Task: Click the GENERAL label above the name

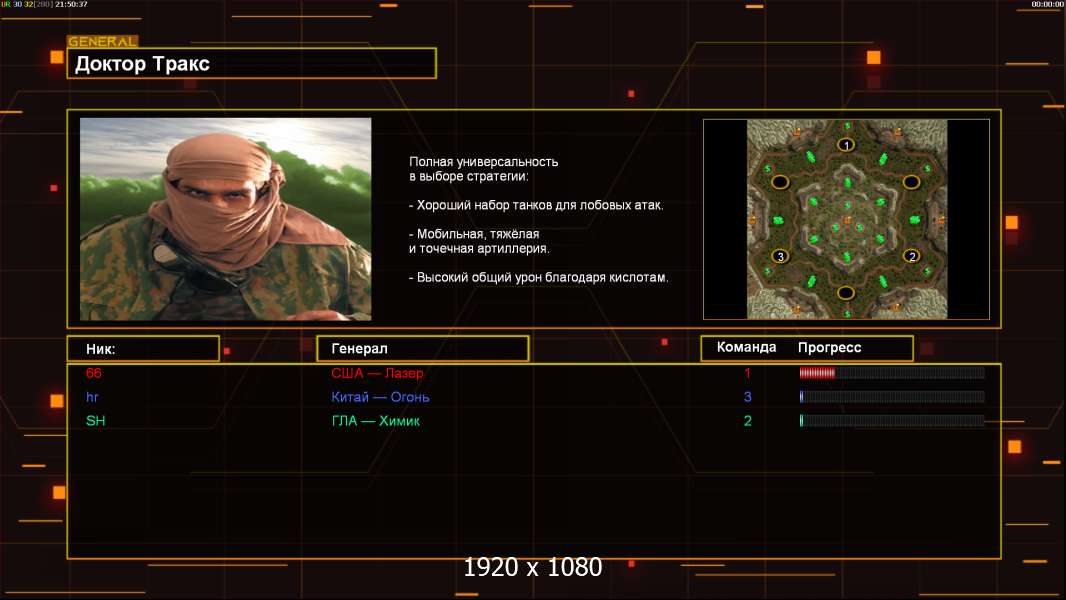Action: 103,41
